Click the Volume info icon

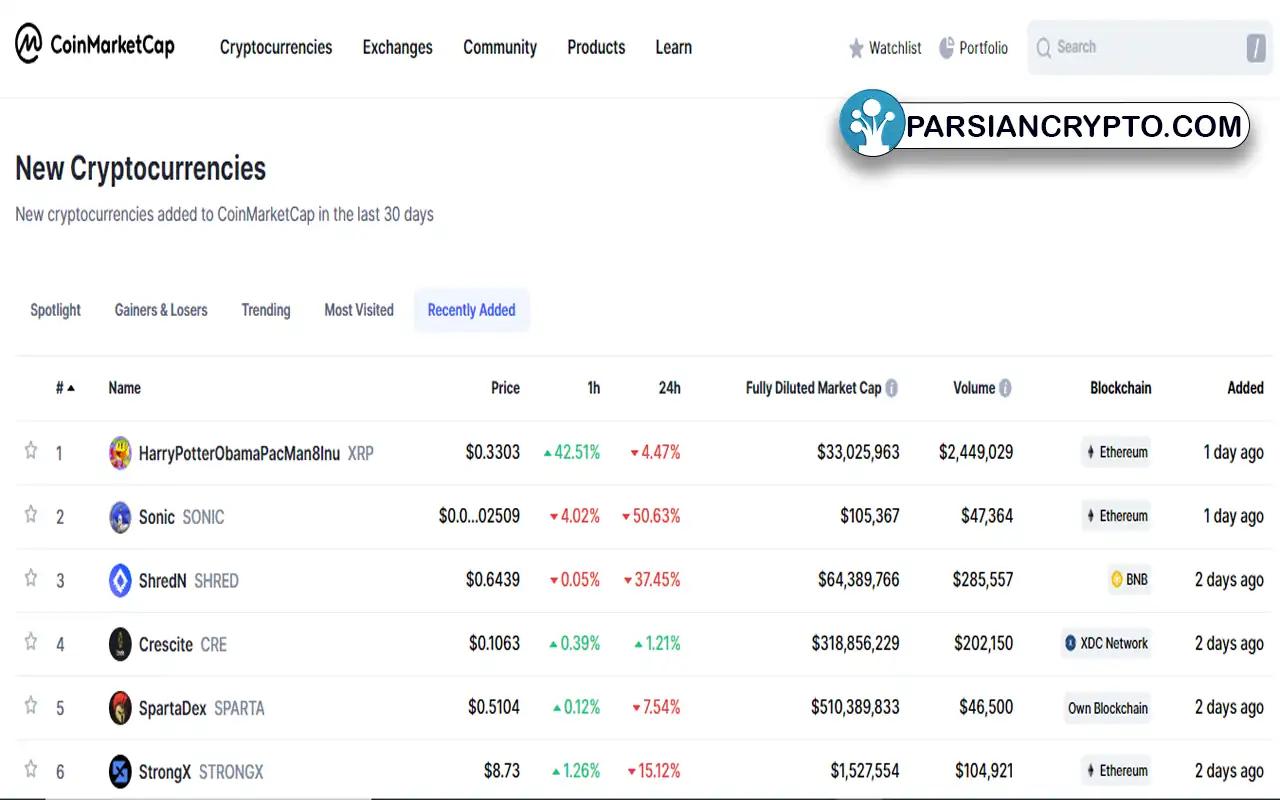point(1005,388)
